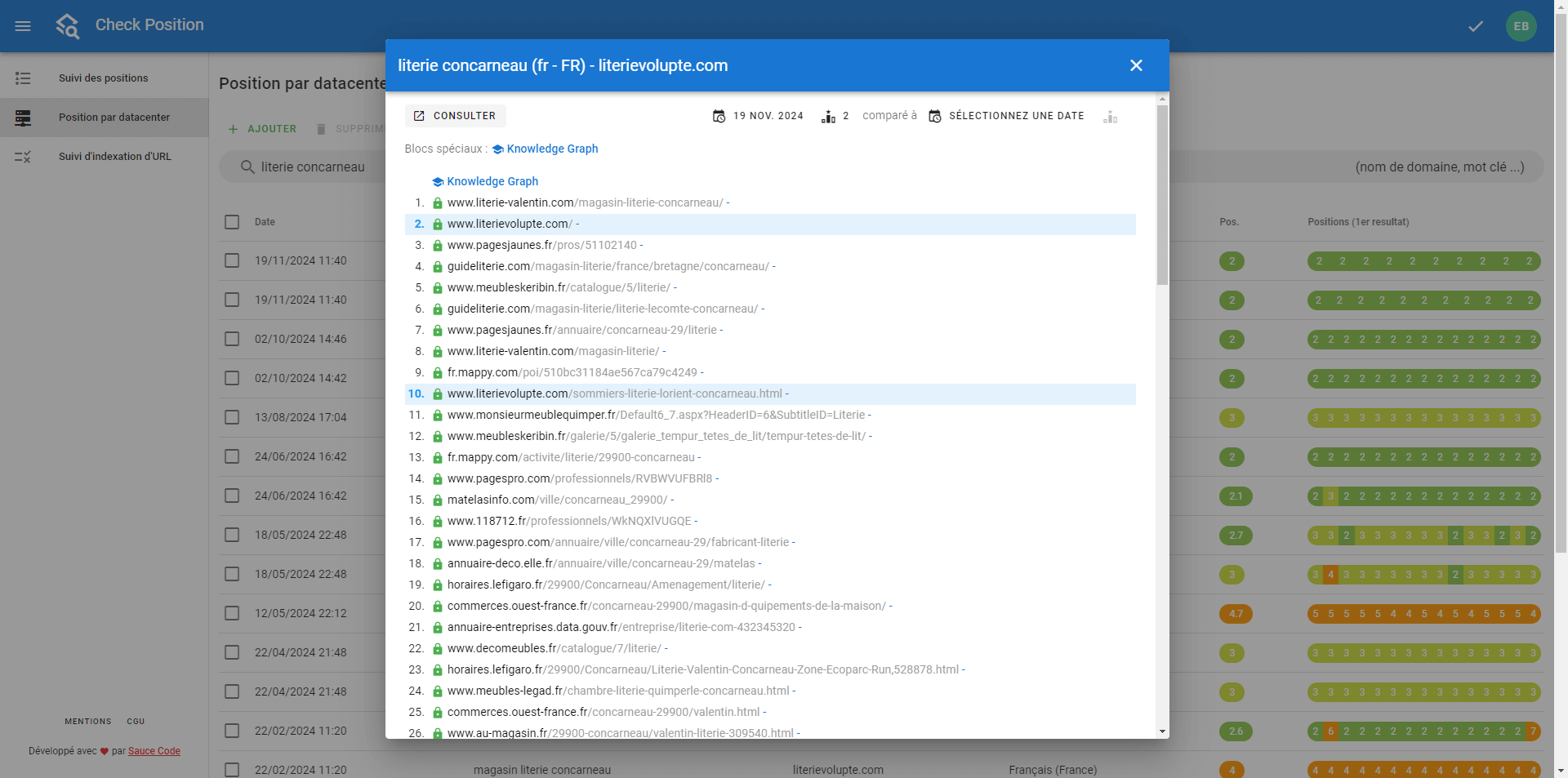Check the first 22/04/2024 21:48 row checkbox
The width and height of the screenshot is (1568, 778).
(x=232, y=652)
